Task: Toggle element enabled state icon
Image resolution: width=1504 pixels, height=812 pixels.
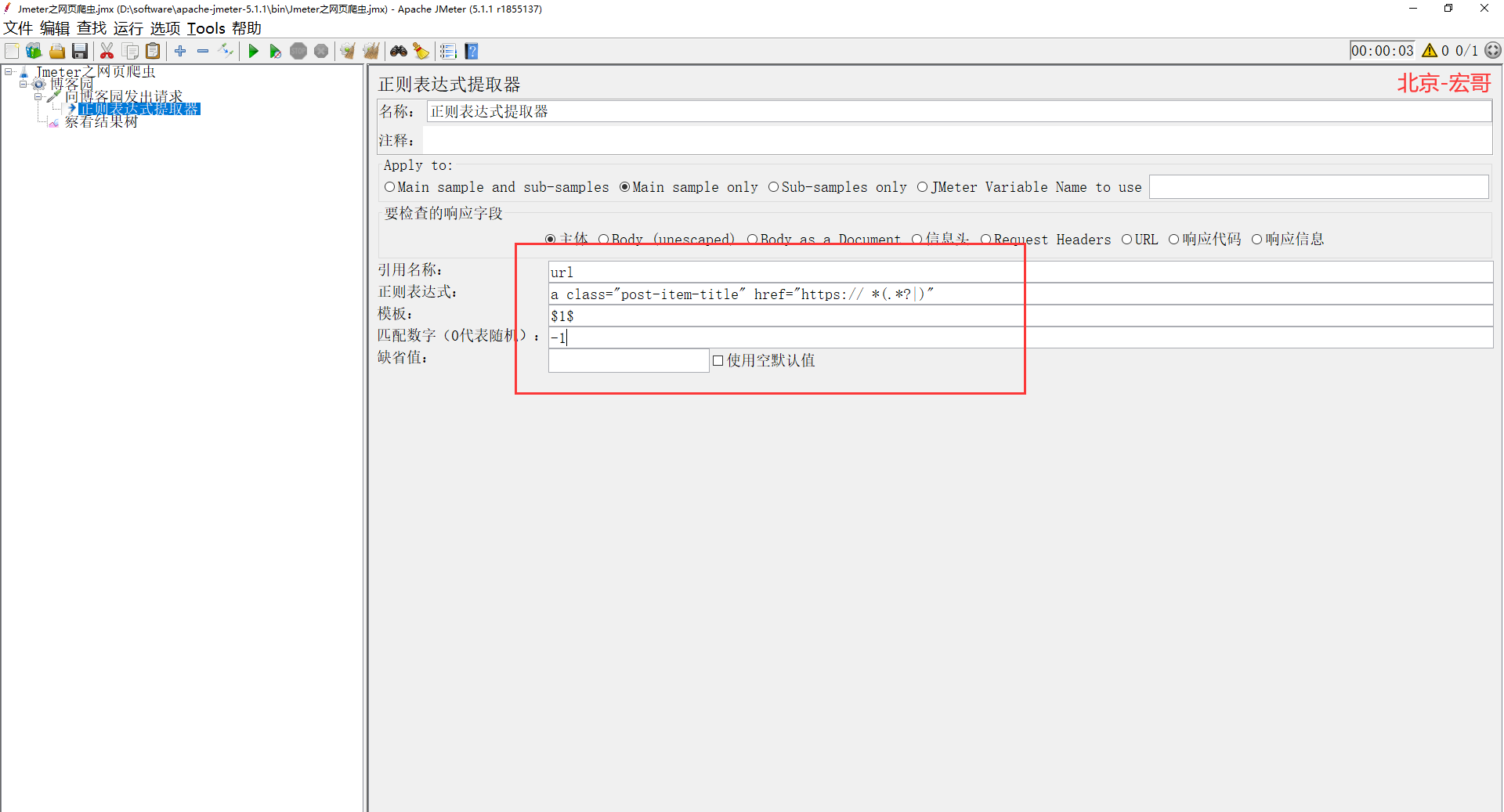Action: (x=226, y=52)
